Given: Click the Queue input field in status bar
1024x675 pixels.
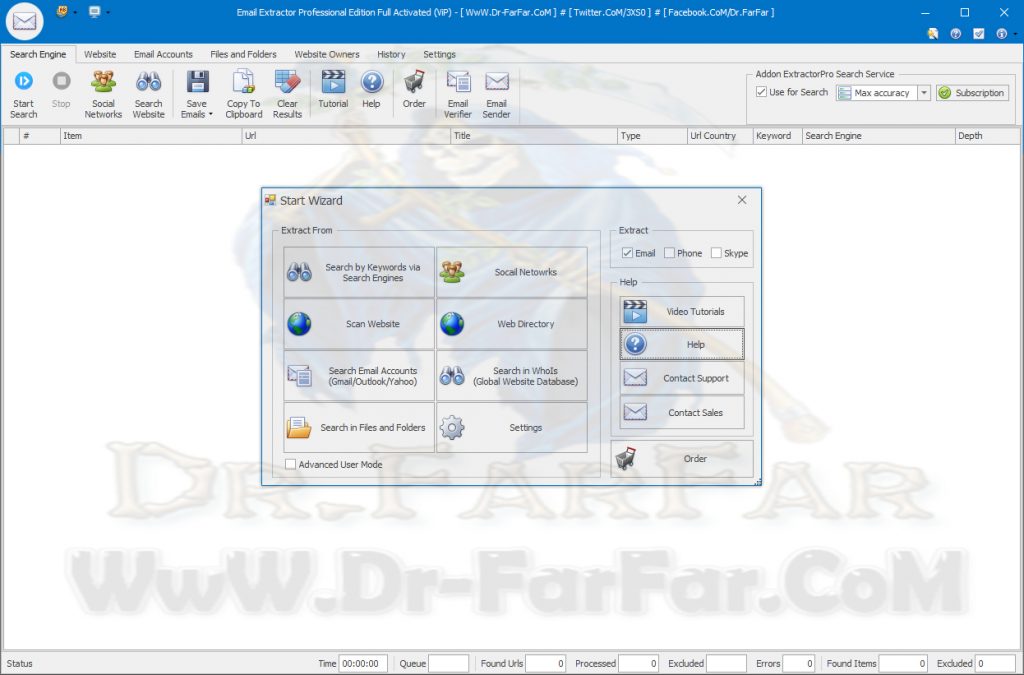Looking at the screenshot, I should click(448, 663).
